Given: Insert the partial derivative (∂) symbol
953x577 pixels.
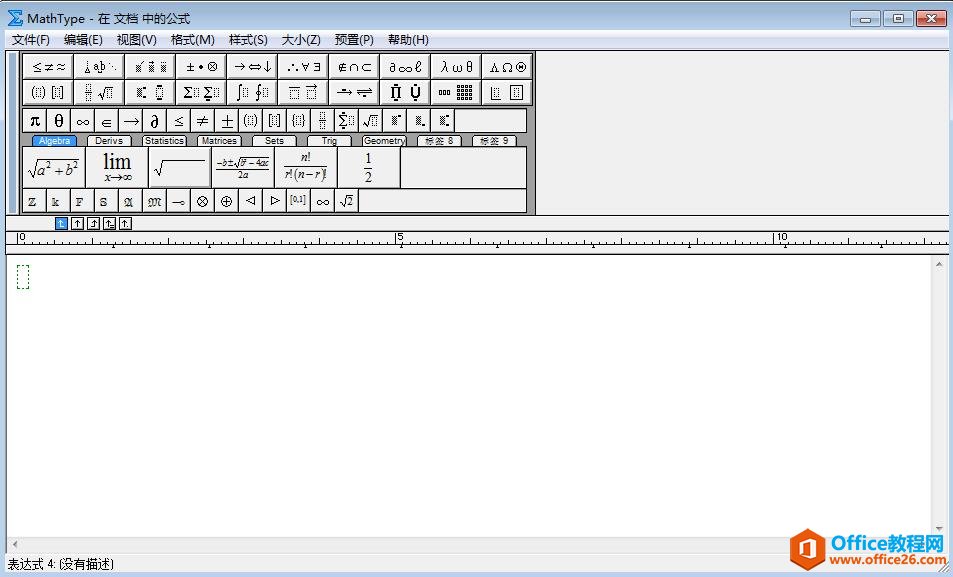Looking at the screenshot, I should tap(154, 120).
